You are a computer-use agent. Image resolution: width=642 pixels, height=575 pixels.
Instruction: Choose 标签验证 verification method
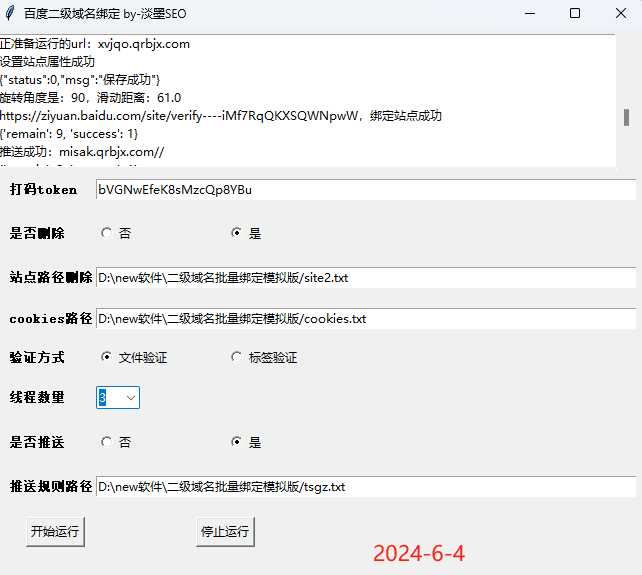tap(236, 357)
